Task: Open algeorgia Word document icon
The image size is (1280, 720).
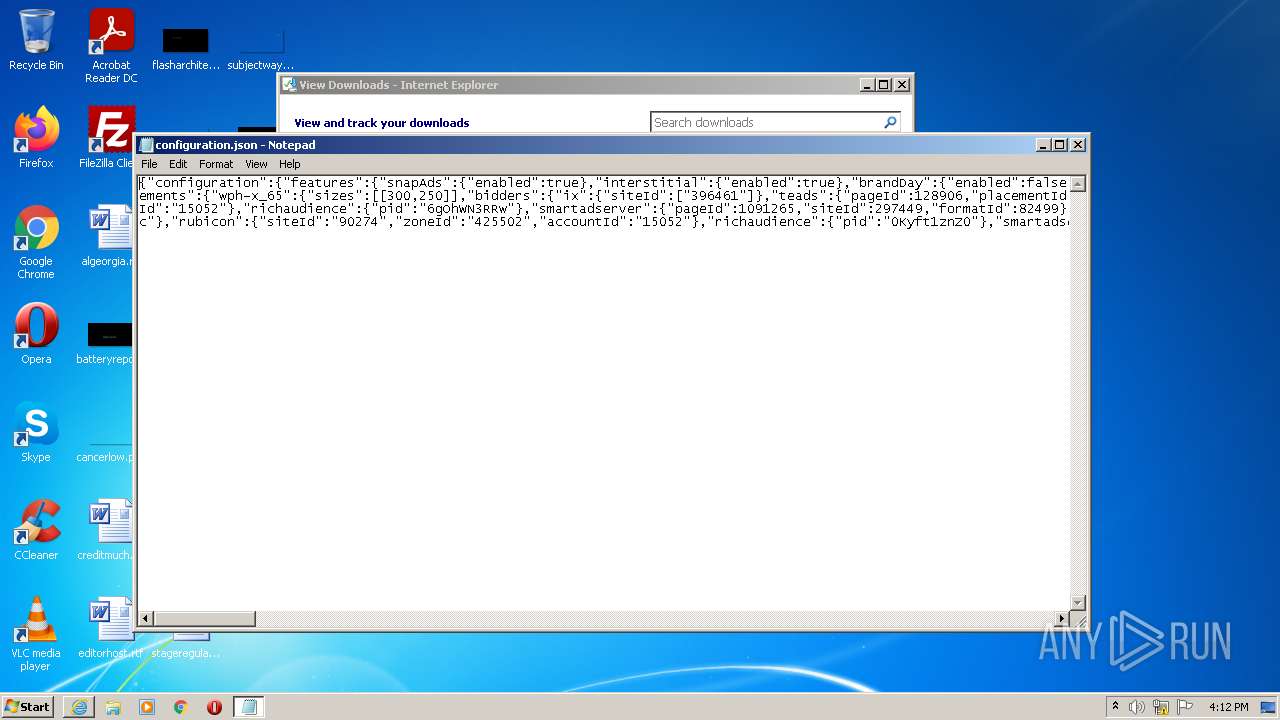Action: pos(108,236)
